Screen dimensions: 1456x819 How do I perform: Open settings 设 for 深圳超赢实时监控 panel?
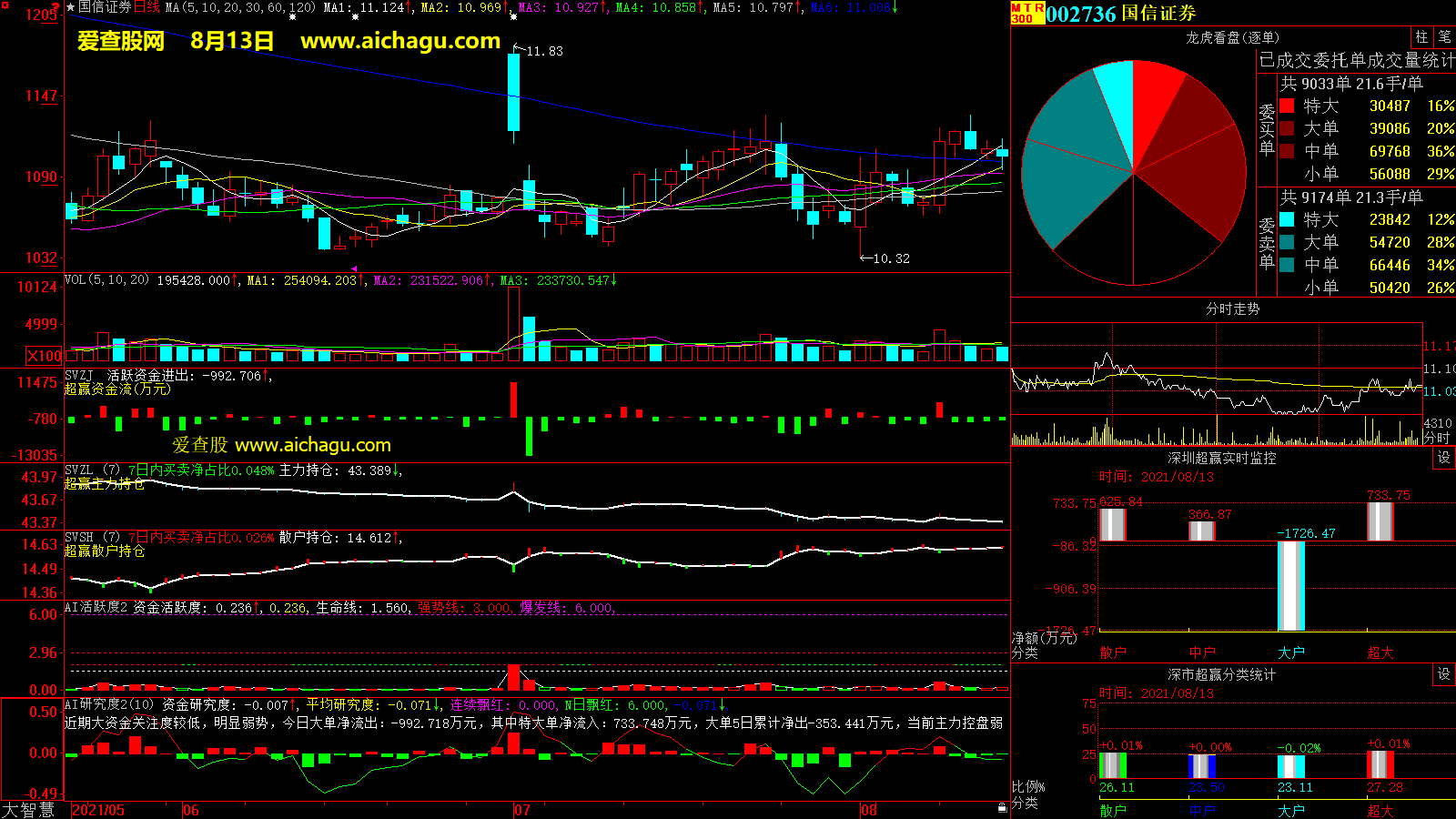1444,458
